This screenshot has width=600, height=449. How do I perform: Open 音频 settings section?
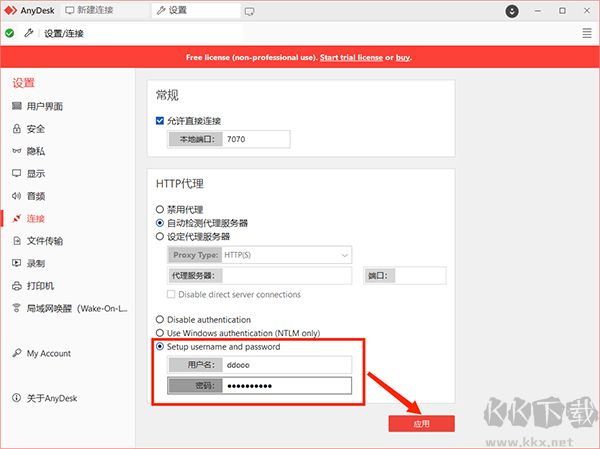[36, 196]
